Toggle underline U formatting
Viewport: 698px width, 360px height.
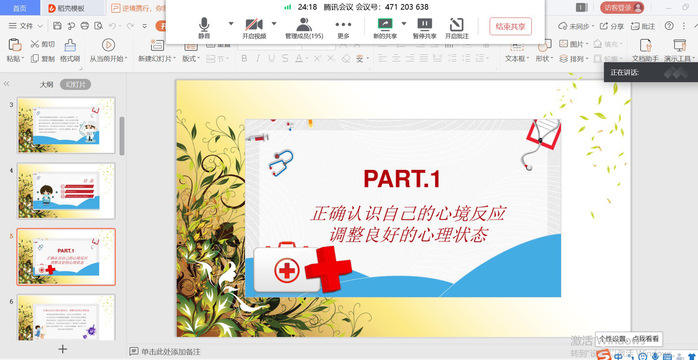(x=272, y=58)
